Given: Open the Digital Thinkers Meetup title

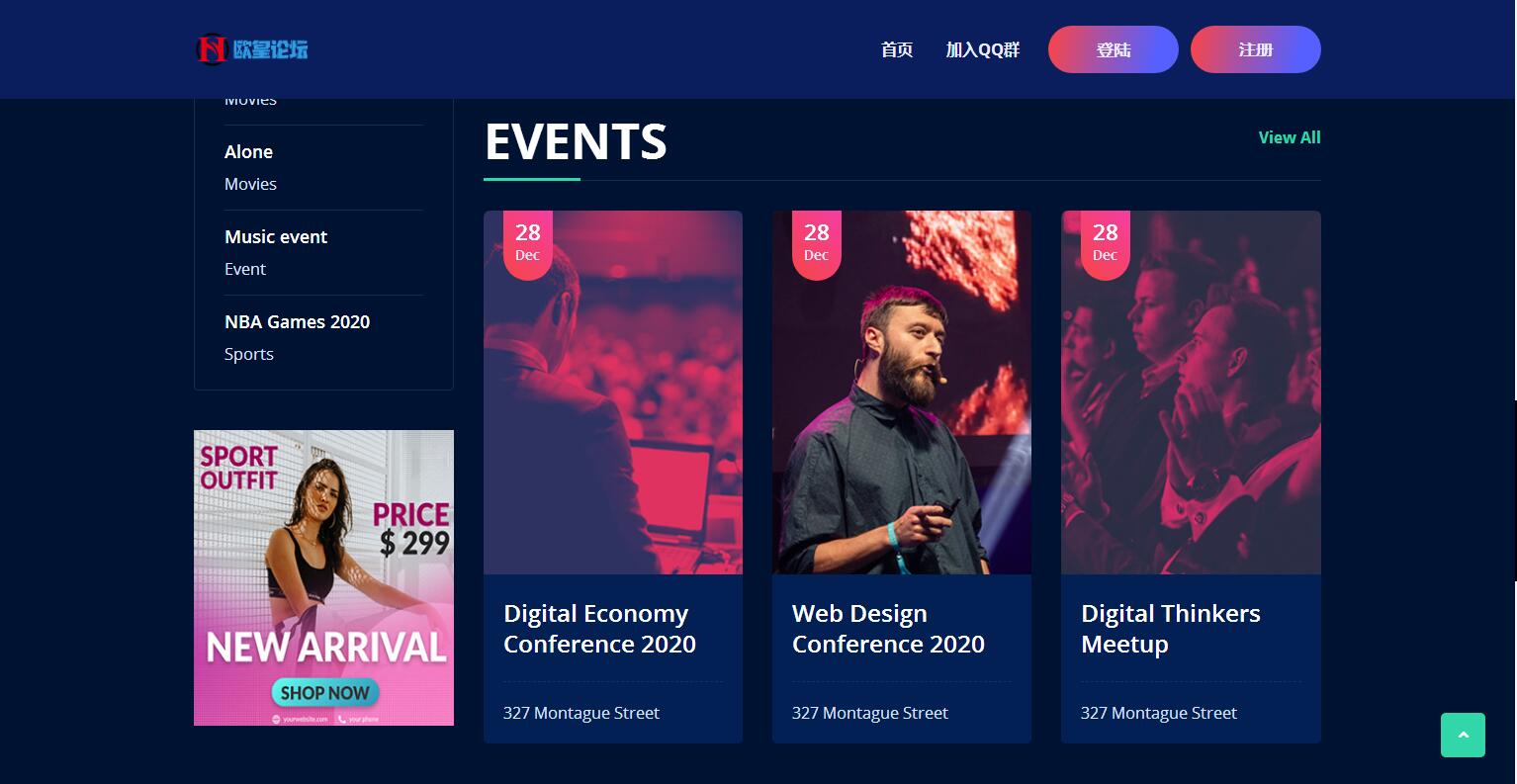Looking at the screenshot, I should [x=1170, y=629].
